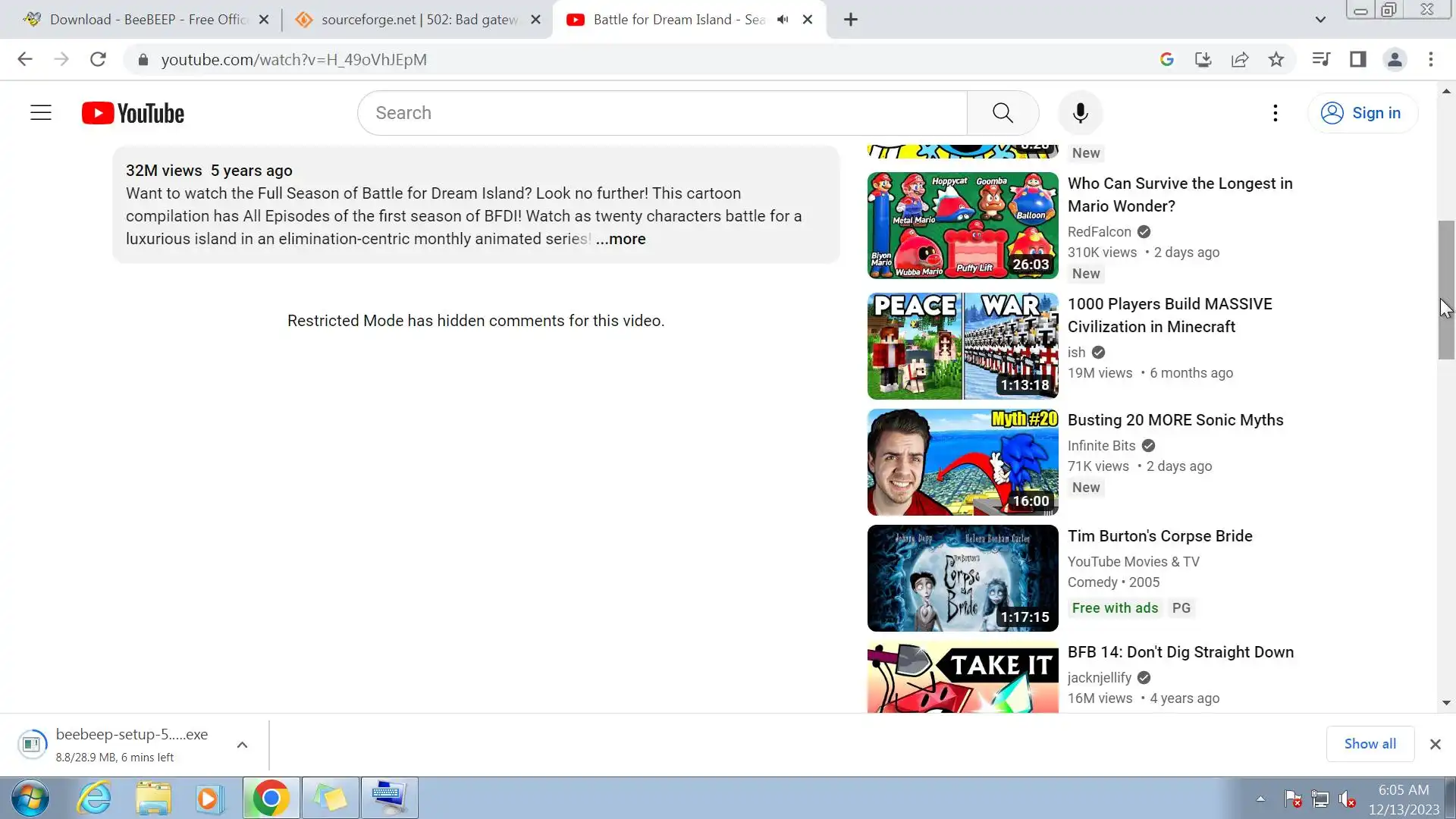Share this page via toolbar icon
The width and height of the screenshot is (1456, 819).
[x=1240, y=59]
